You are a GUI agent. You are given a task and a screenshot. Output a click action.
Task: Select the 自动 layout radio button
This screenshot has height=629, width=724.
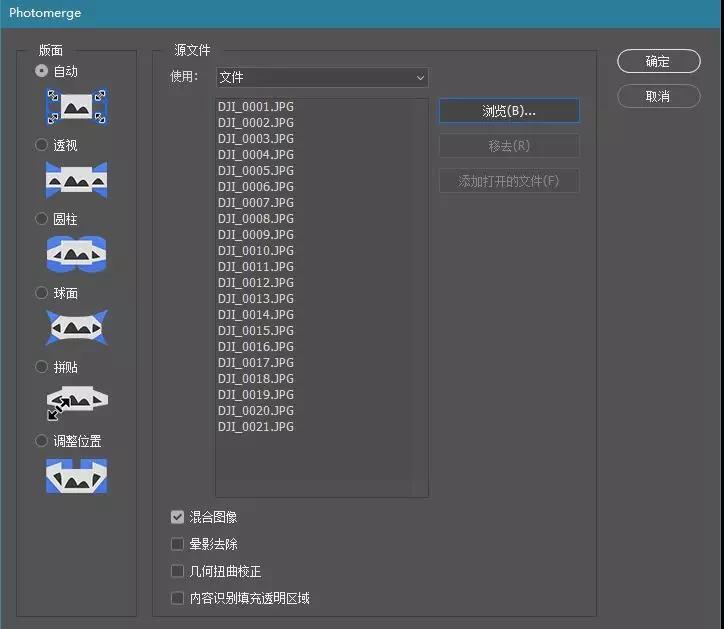[x=42, y=71]
